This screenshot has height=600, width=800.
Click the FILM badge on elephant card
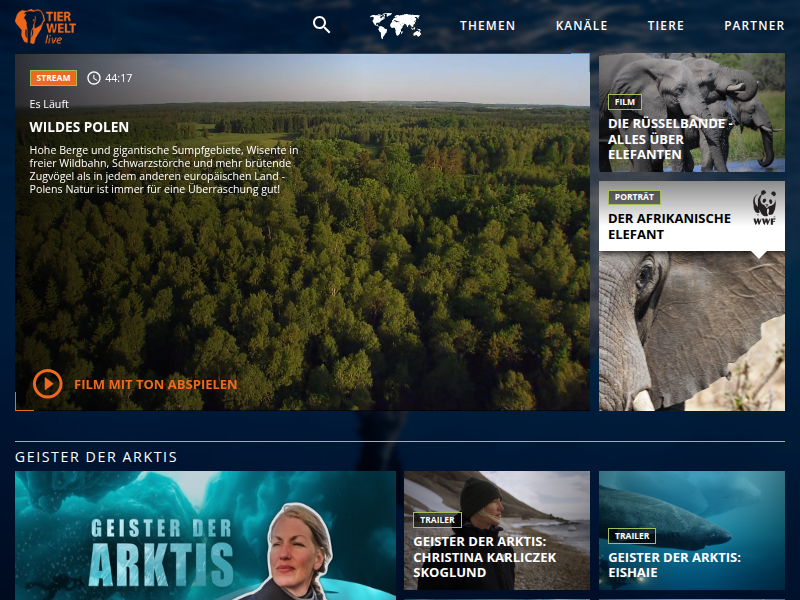(624, 102)
